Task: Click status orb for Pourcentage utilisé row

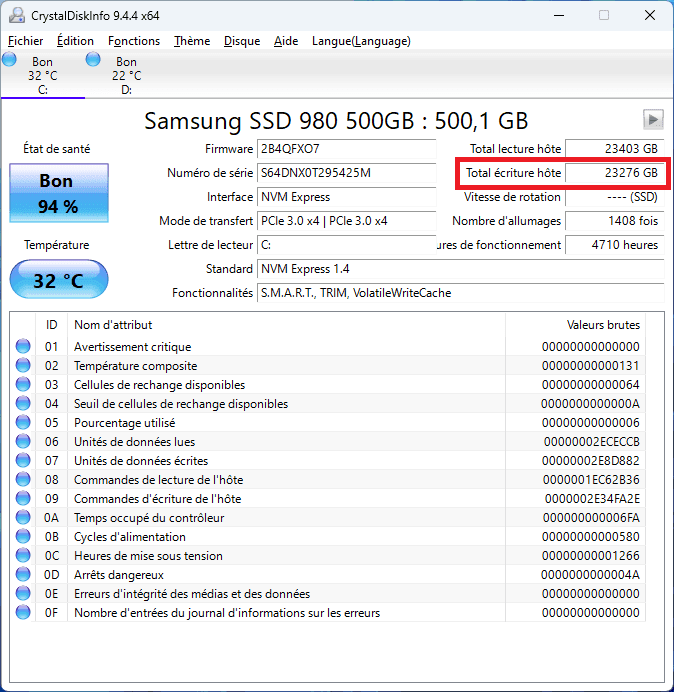Action: [23, 422]
